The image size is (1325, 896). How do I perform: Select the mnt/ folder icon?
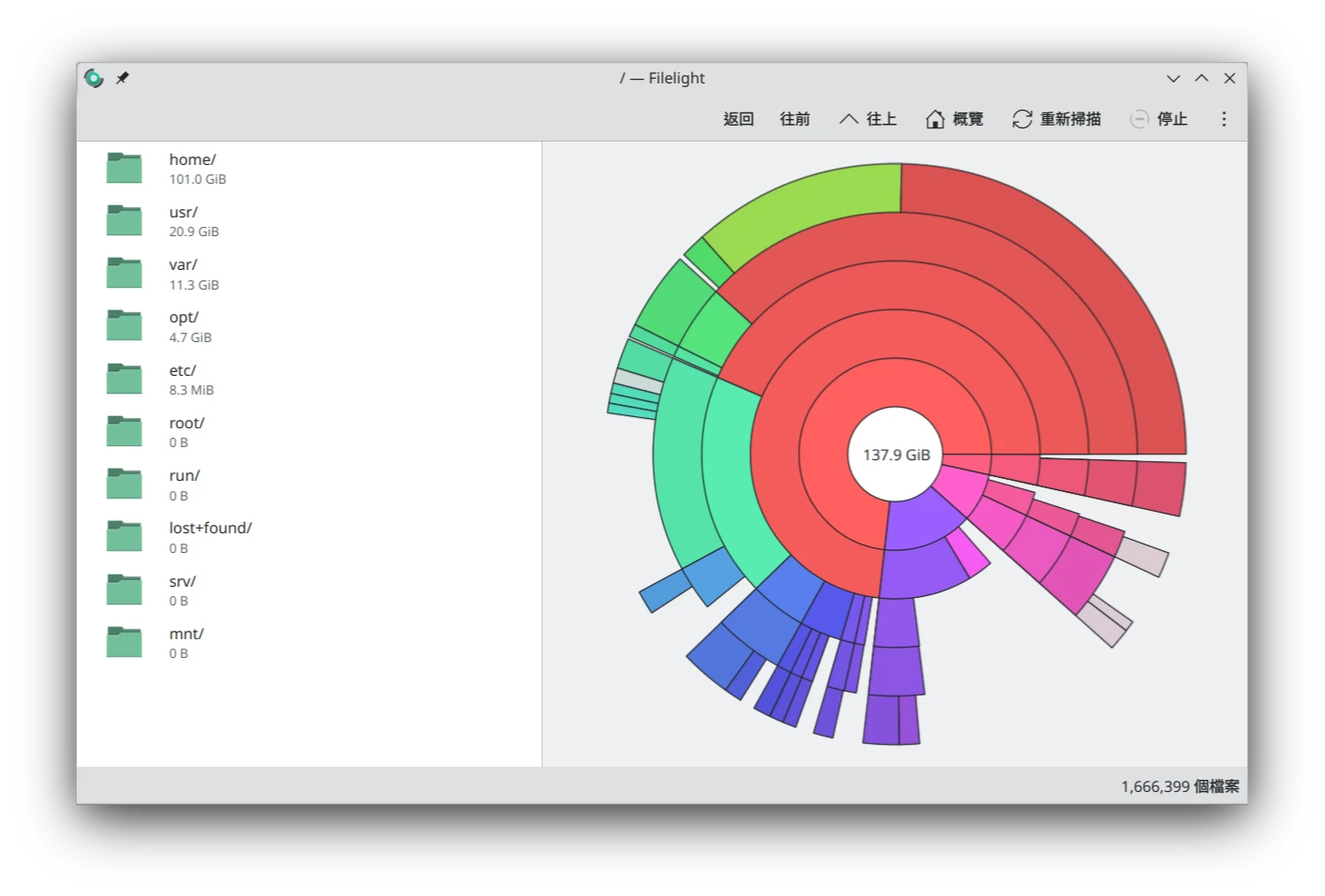[124, 643]
